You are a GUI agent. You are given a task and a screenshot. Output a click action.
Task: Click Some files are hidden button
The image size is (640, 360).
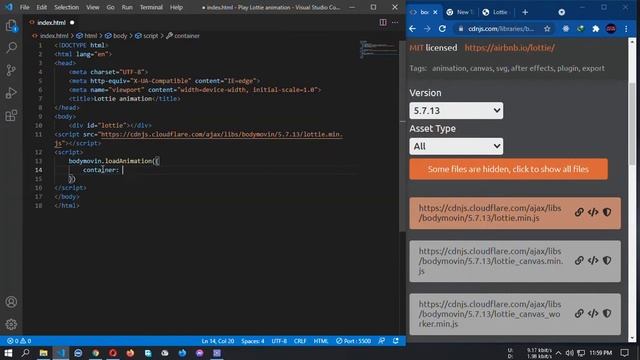(x=508, y=169)
